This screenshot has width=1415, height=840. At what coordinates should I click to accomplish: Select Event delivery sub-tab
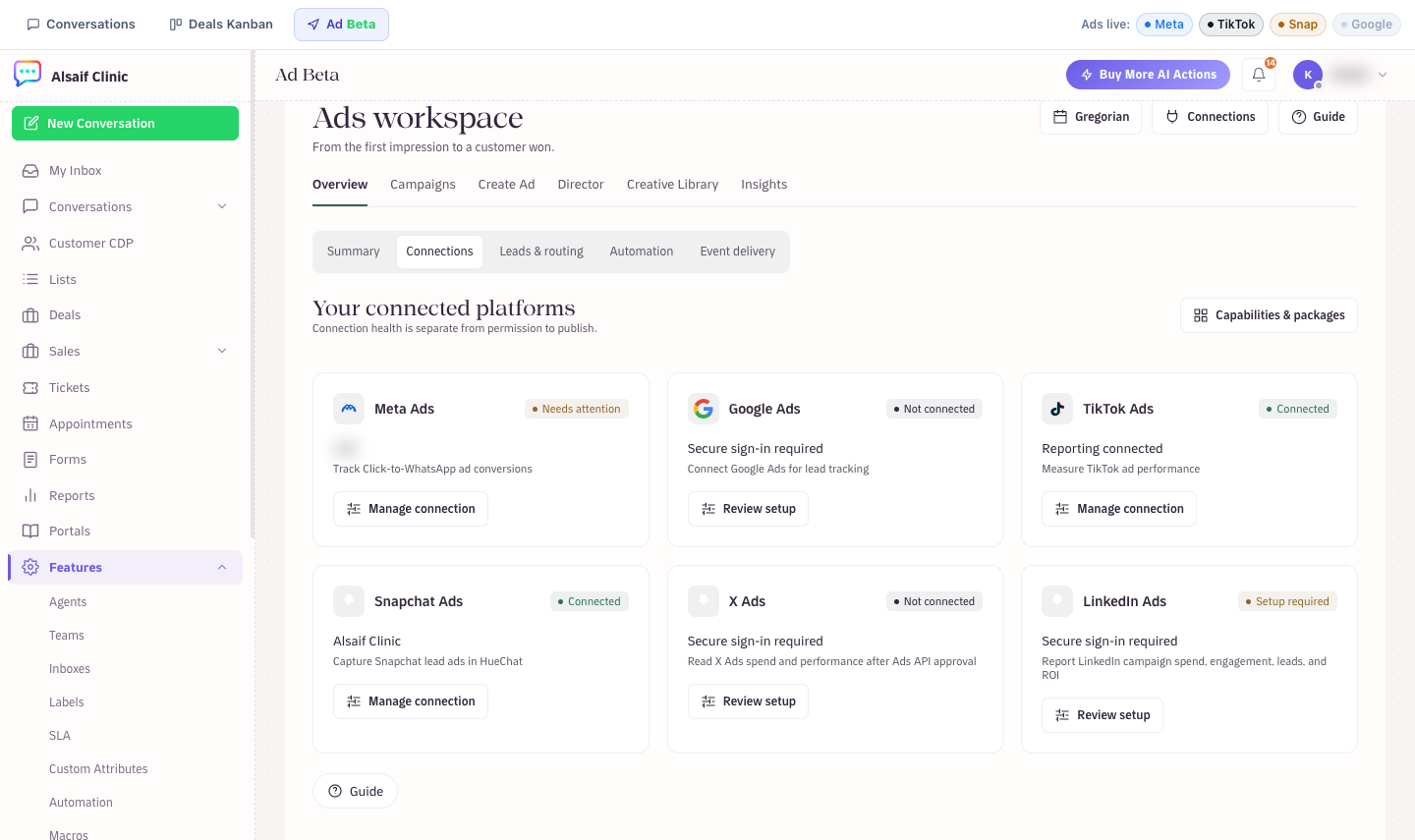tap(738, 252)
